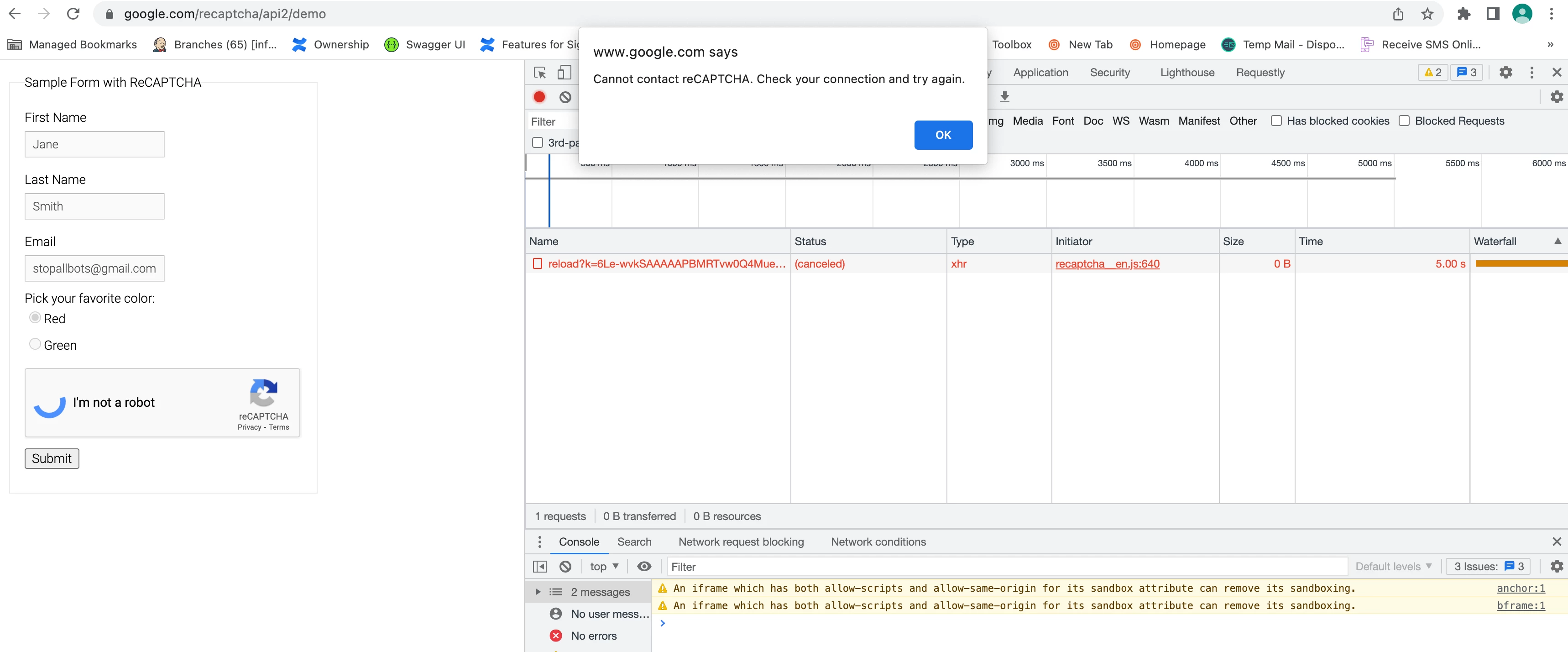
Task: Show the console sidebar toggle icon
Action: tap(540, 567)
